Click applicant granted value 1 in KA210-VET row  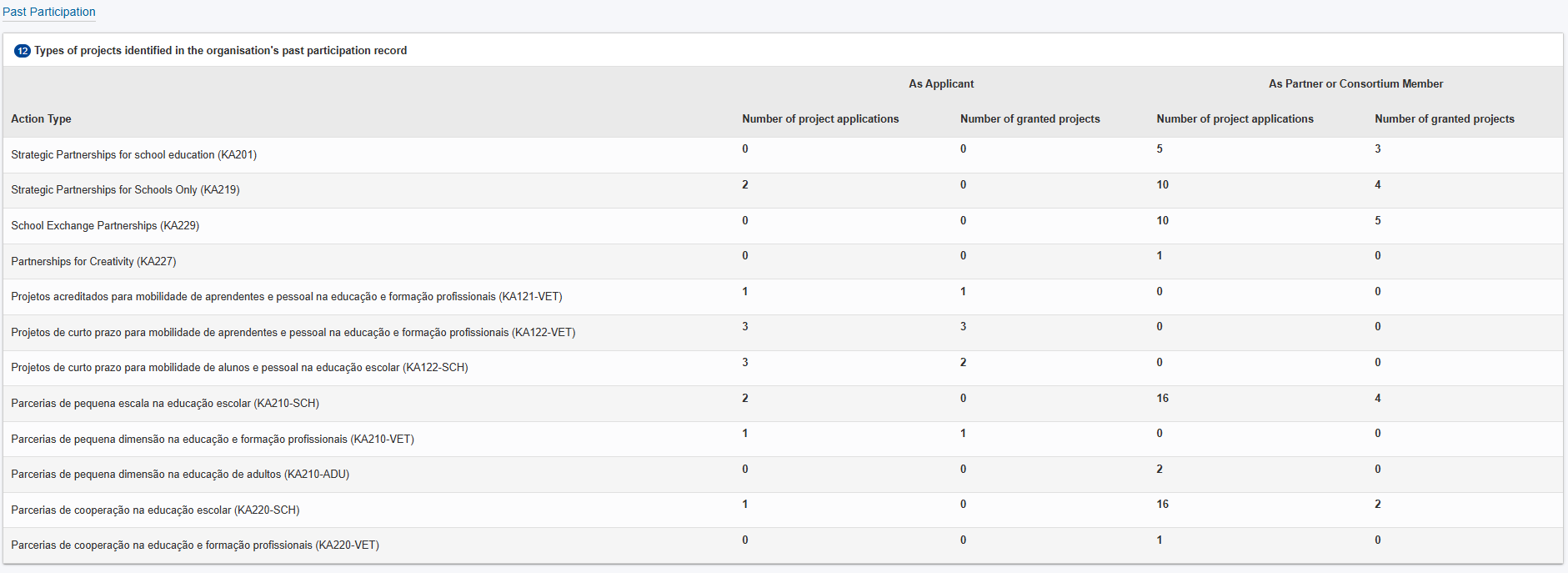tap(963, 434)
